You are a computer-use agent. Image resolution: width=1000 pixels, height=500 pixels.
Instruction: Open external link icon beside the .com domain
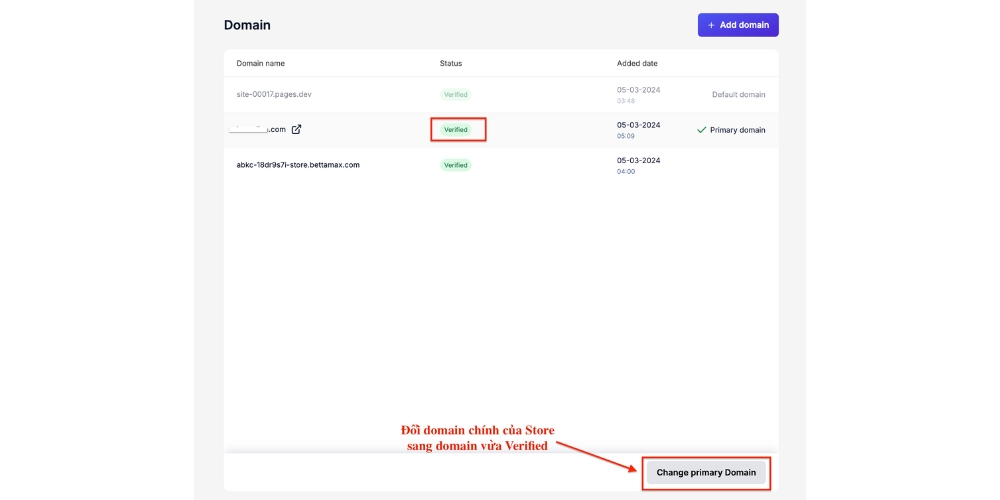click(x=296, y=129)
